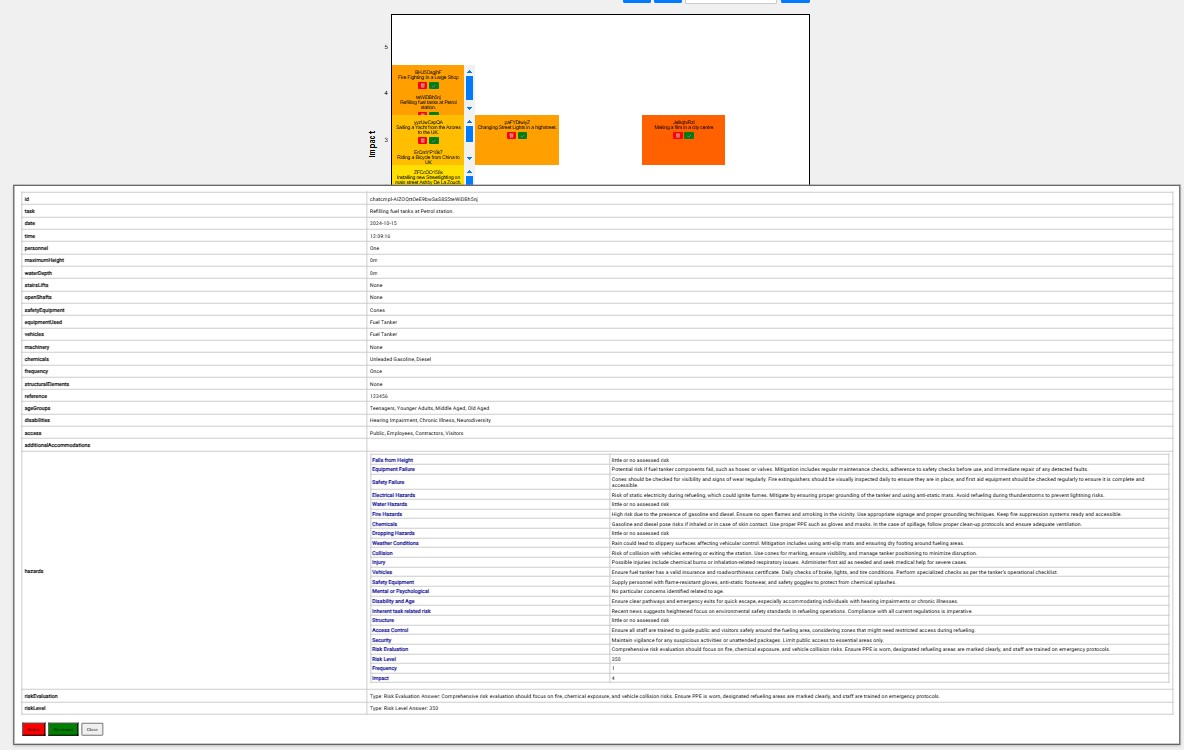The image size is (1184, 750).
Task: Select Installing new Streetlighting card
Action: (x=428, y=177)
